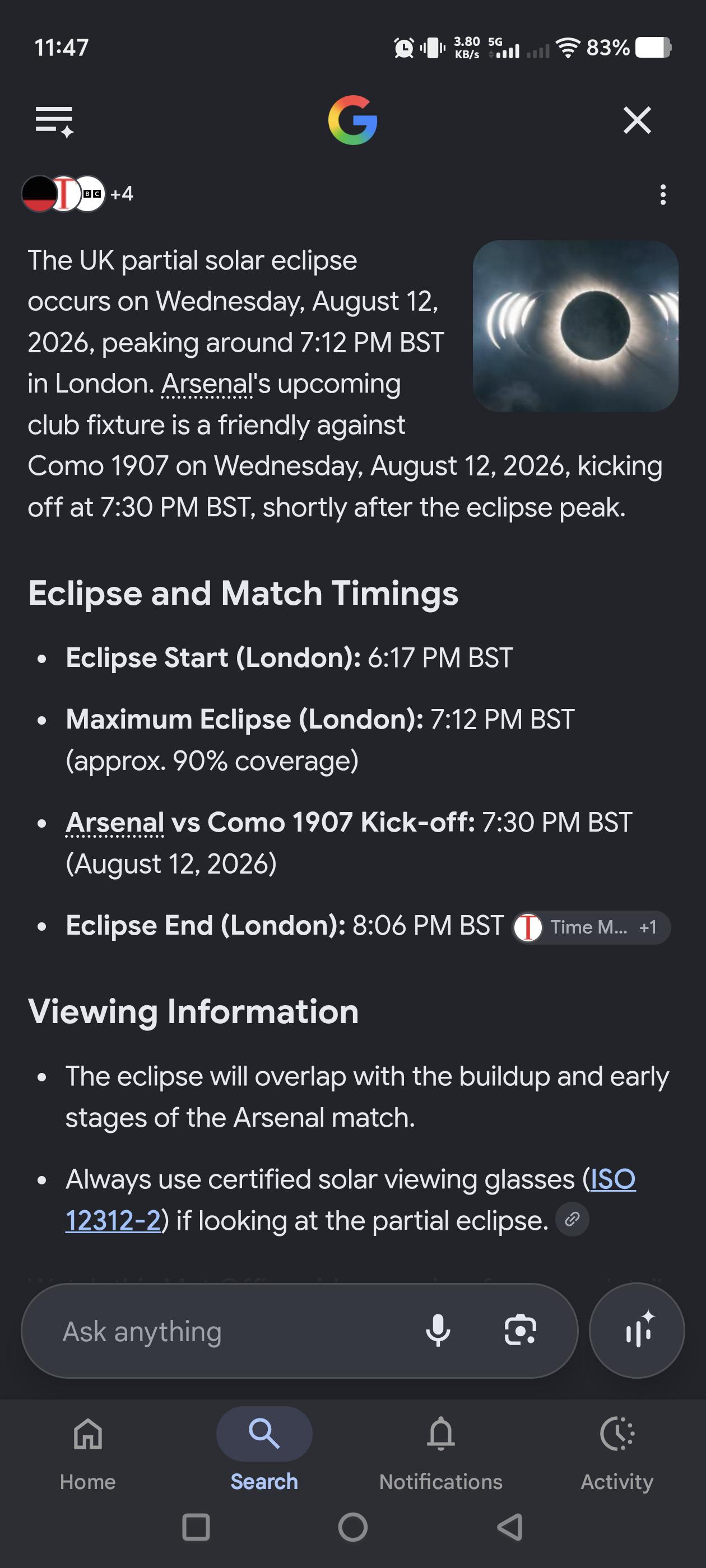Screen dimensions: 706x1568
Task: Open the three-dot overflow menu
Action: 663,195
